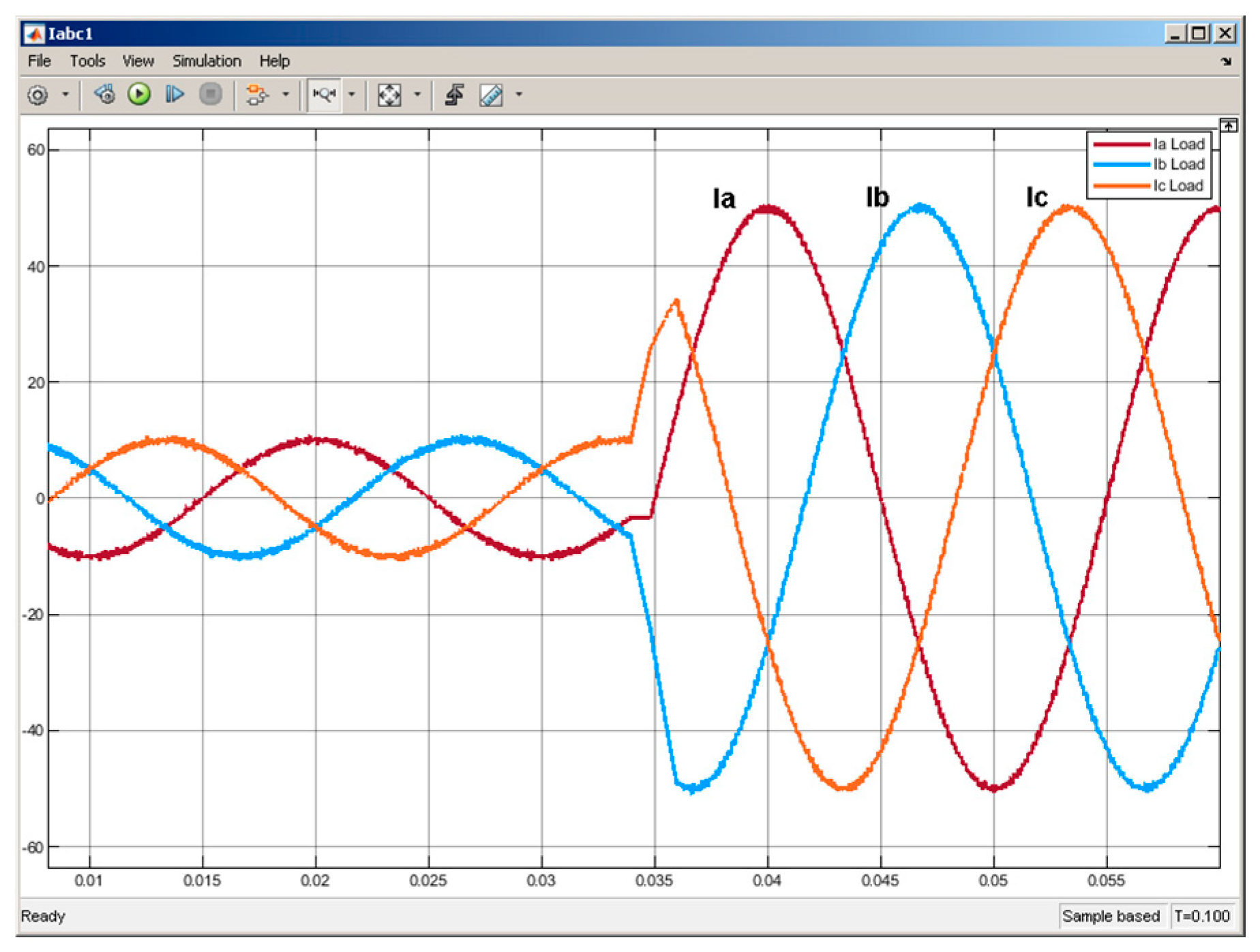1260x952 pixels.
Task: Click the Ic Load orange legend line
Action: coord(1121,186)
